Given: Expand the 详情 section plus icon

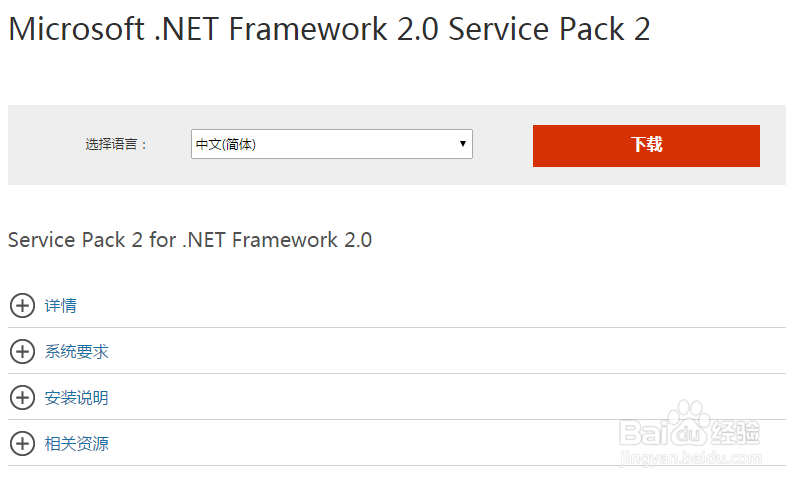Looking at the screenshot, I should pos(22,306).
